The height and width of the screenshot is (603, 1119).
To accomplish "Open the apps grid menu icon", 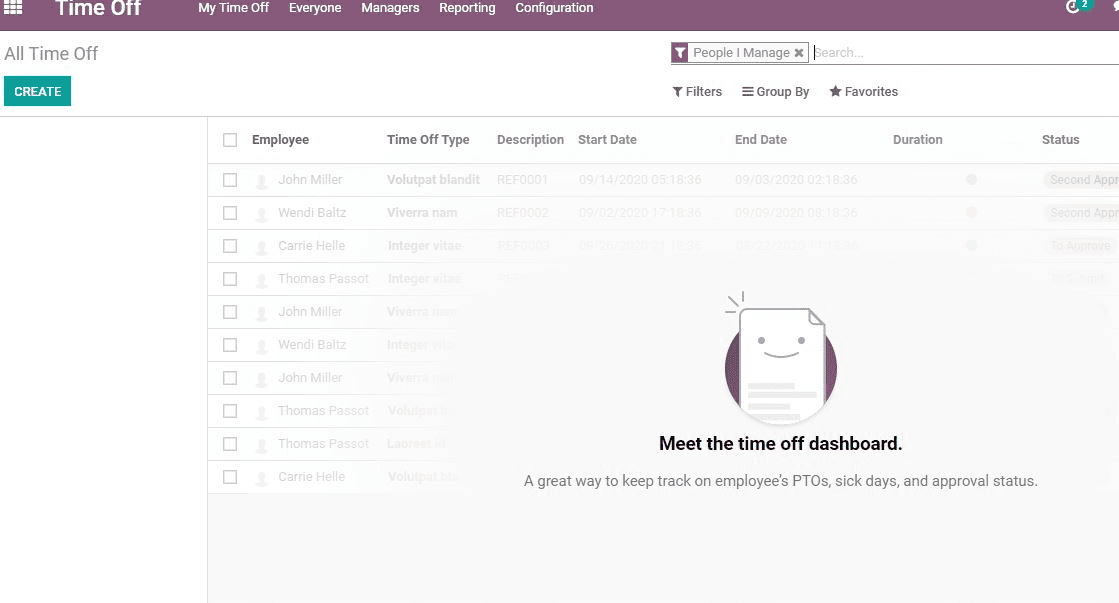I will pyautogui.click(x=13, y=7).
